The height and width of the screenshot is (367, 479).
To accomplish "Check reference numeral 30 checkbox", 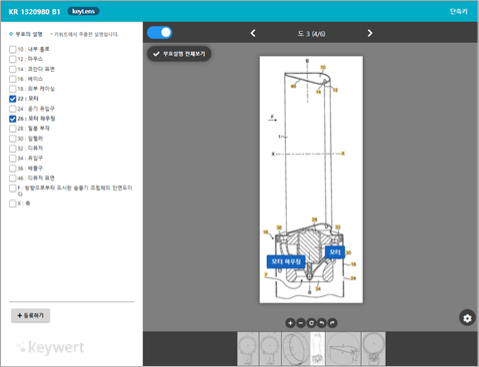I will click(x=13, y=138).
